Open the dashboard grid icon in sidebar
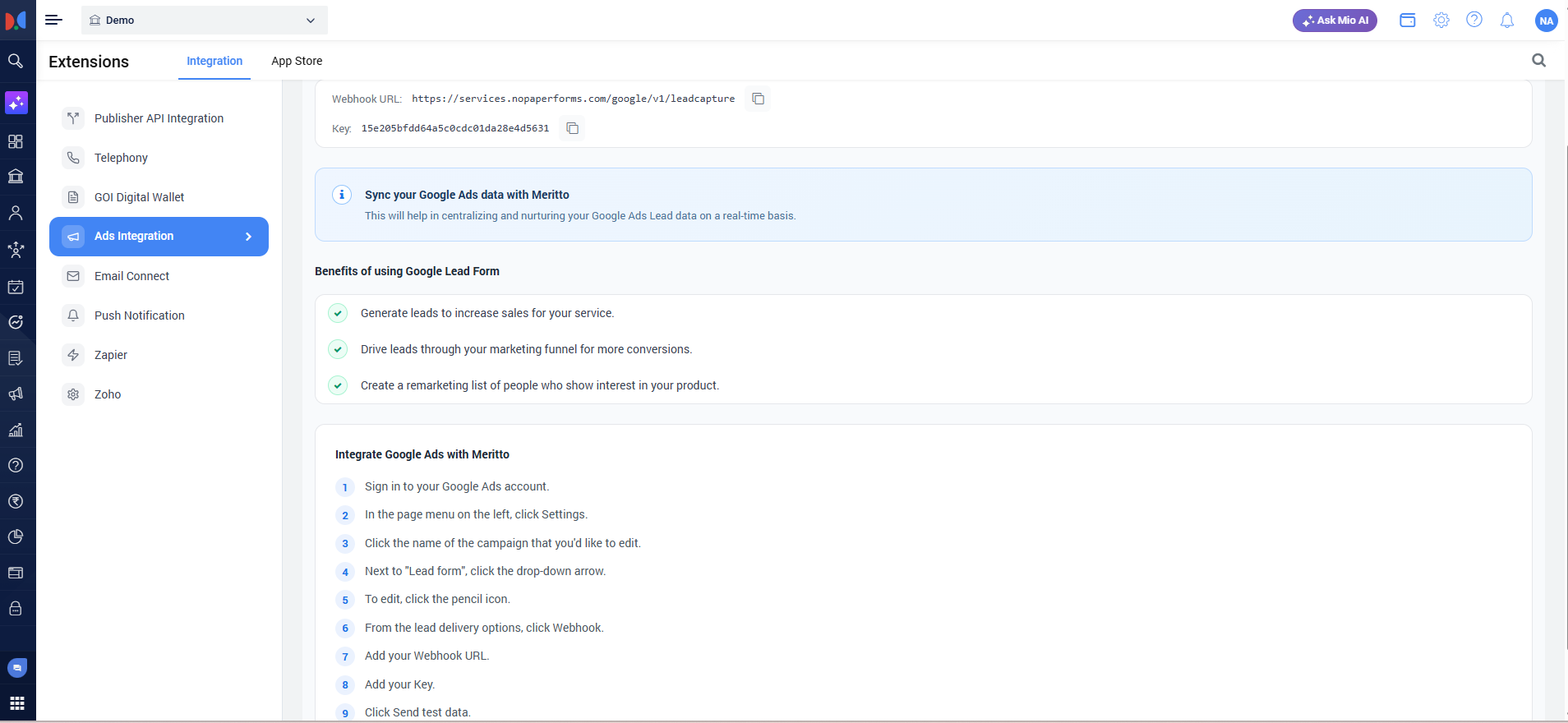This screenshot has height=723, width=1568. point(16,141)
